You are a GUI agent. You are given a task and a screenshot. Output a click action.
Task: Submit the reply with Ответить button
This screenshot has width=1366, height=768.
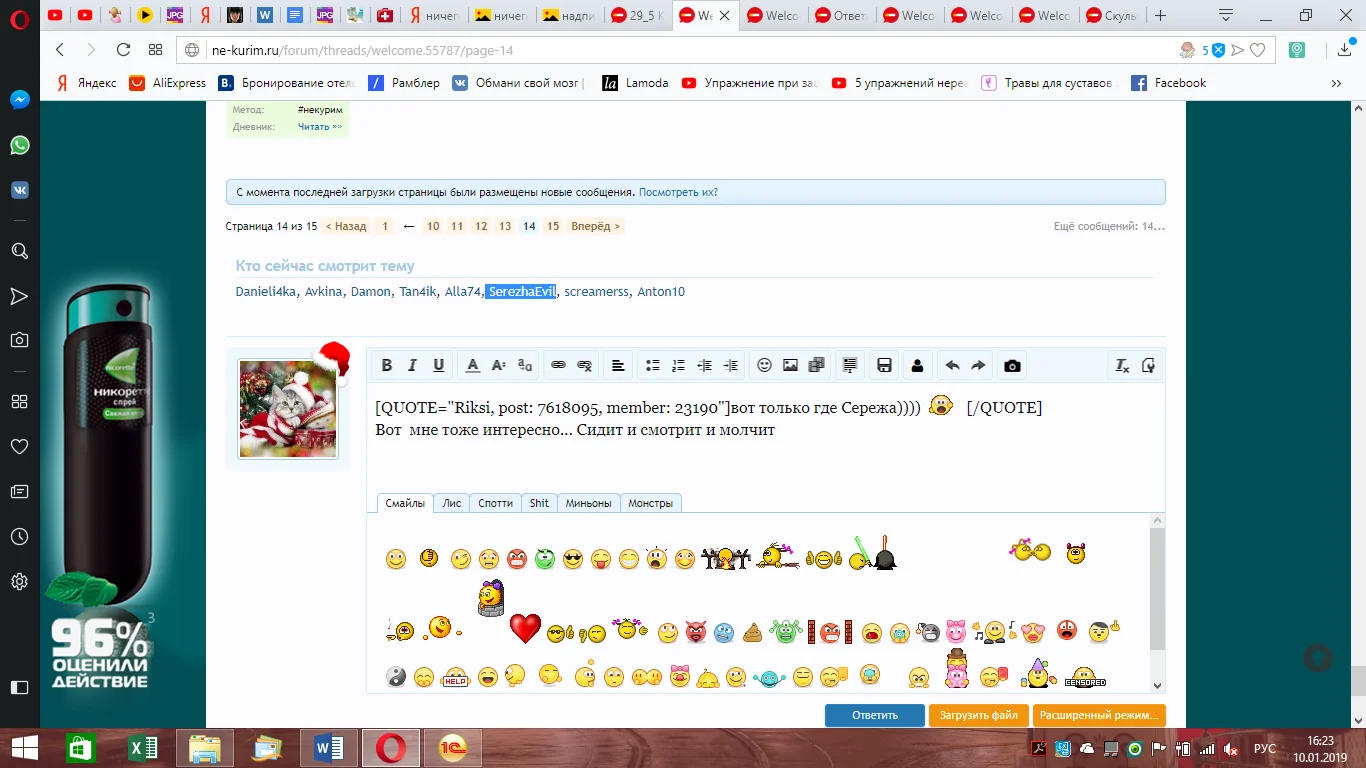875,715
